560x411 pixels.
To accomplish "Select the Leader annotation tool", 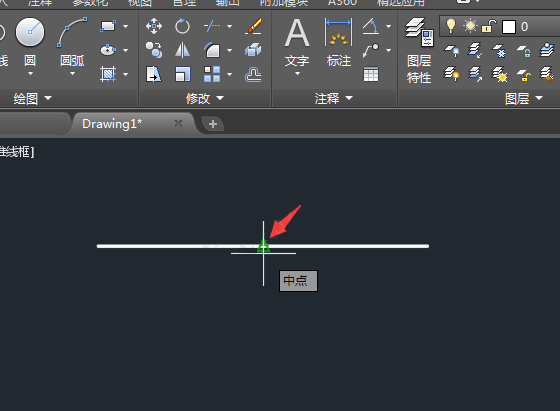I will click(371, 50).
